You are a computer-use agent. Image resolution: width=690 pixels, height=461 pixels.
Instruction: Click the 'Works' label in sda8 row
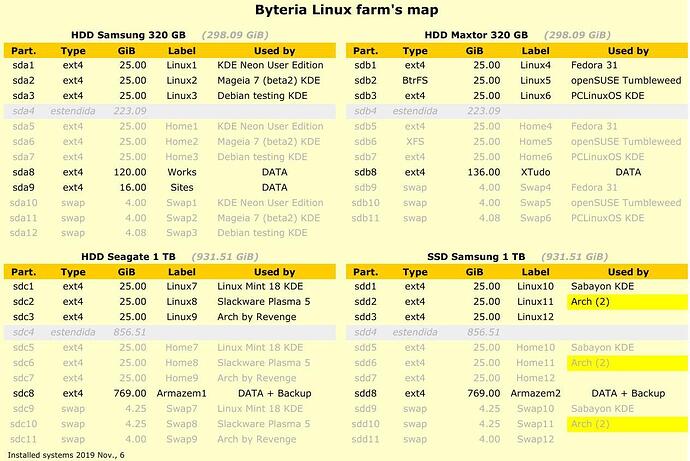click(x=182, y=172)
